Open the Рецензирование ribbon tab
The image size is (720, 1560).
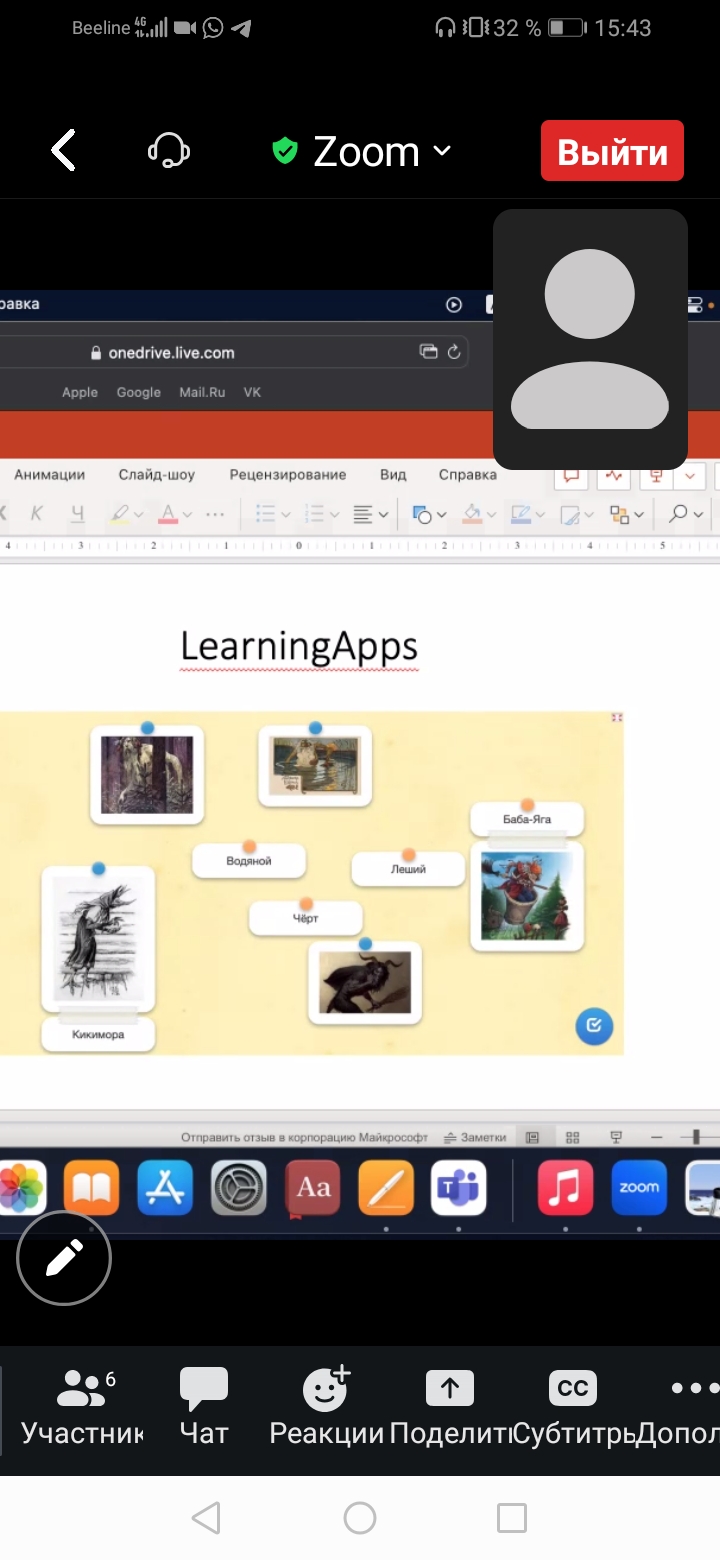(x=288, y=475)
